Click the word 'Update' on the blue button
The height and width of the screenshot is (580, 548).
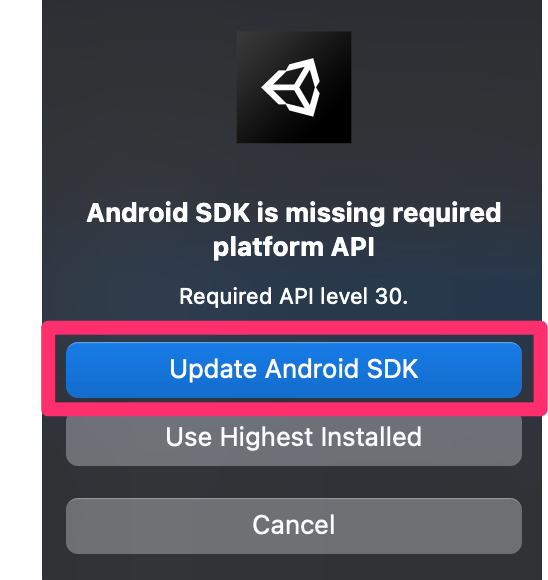(x=213, y=370)
